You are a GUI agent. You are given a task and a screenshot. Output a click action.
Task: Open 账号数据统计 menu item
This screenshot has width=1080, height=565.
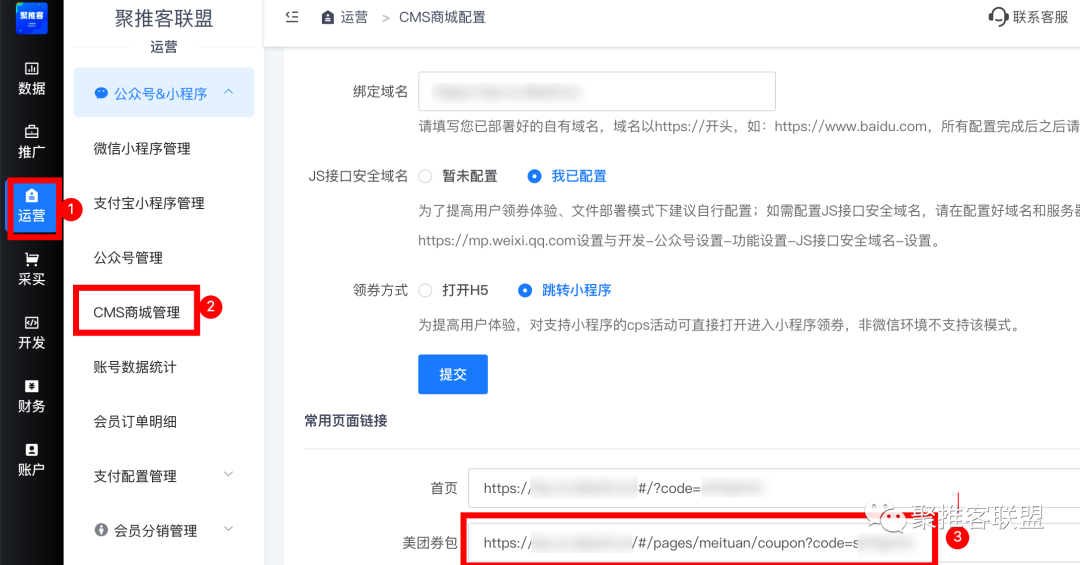(135, 367)
